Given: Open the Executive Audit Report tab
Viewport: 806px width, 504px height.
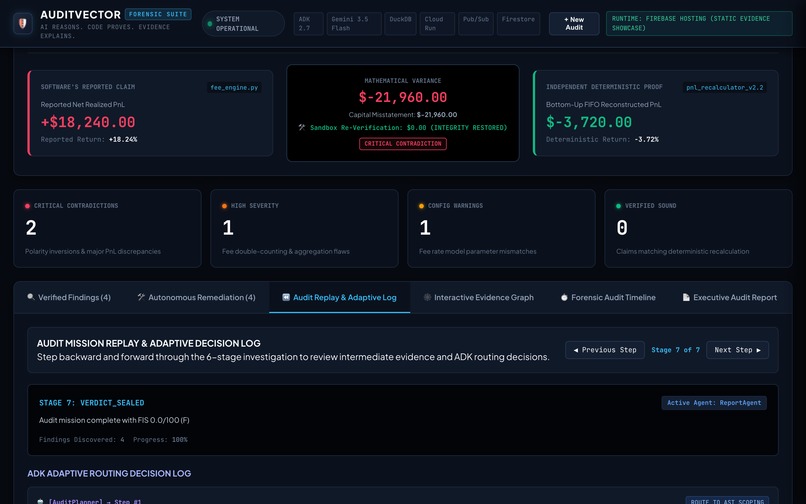Looking at the screenshot, I should (730, 297).
